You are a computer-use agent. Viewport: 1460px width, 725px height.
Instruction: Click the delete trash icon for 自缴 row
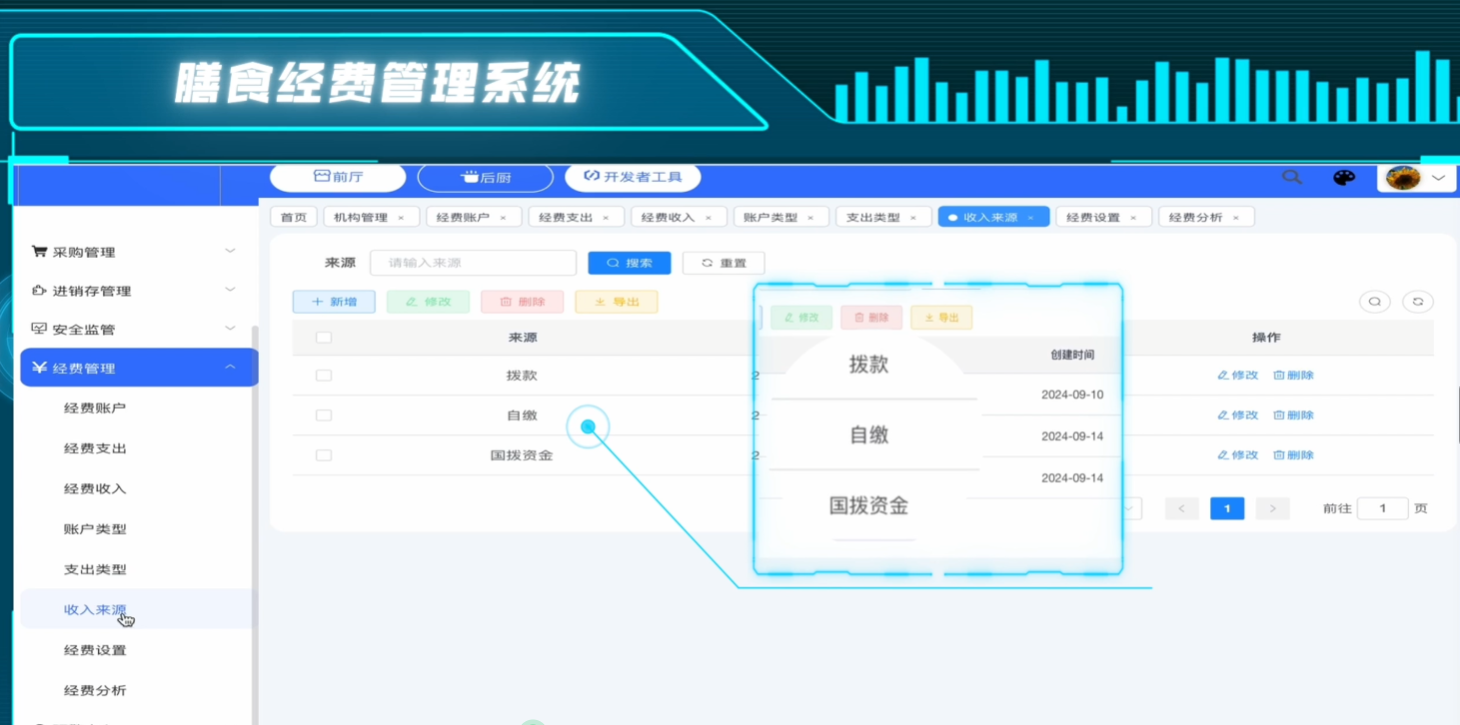pyautogui.click(x=1279, y=415)
